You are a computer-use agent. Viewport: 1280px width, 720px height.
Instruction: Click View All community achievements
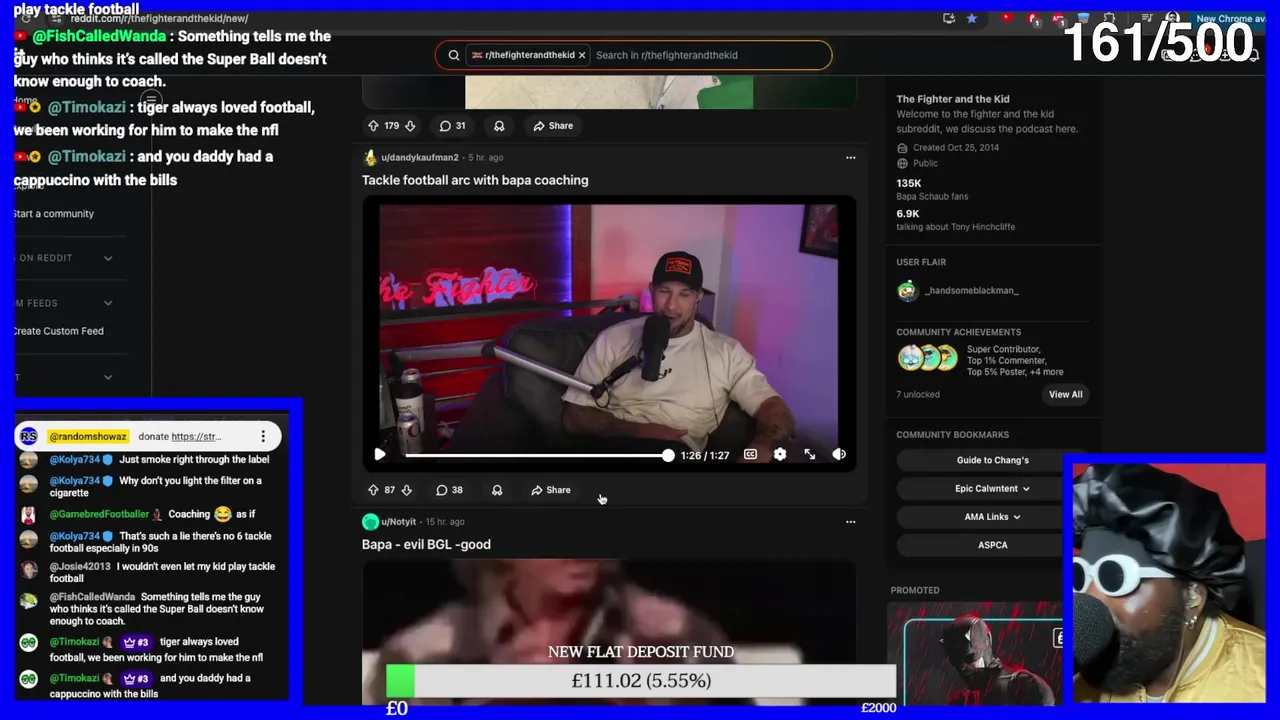(1065, 394)
